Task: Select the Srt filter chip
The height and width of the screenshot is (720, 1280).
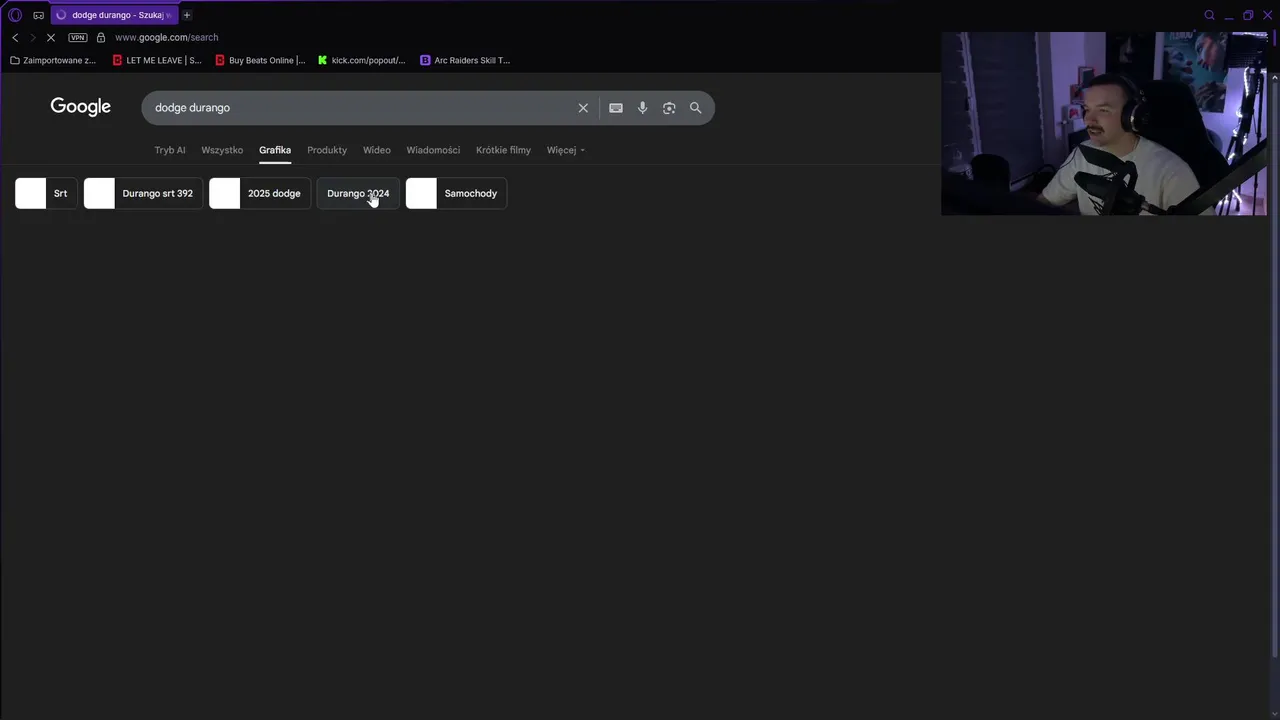Action: pyautogui.click(x=46, y=193)
